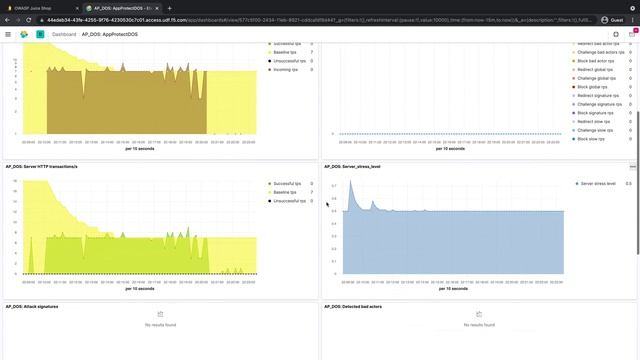
Task: Click the Detected bad actors no-results icon
Action: coord(479,314)
